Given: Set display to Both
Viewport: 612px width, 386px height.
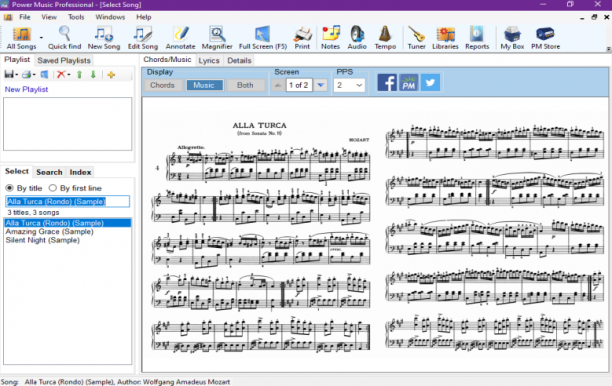Looking at the screenshot, I should [x=245, y=85].
